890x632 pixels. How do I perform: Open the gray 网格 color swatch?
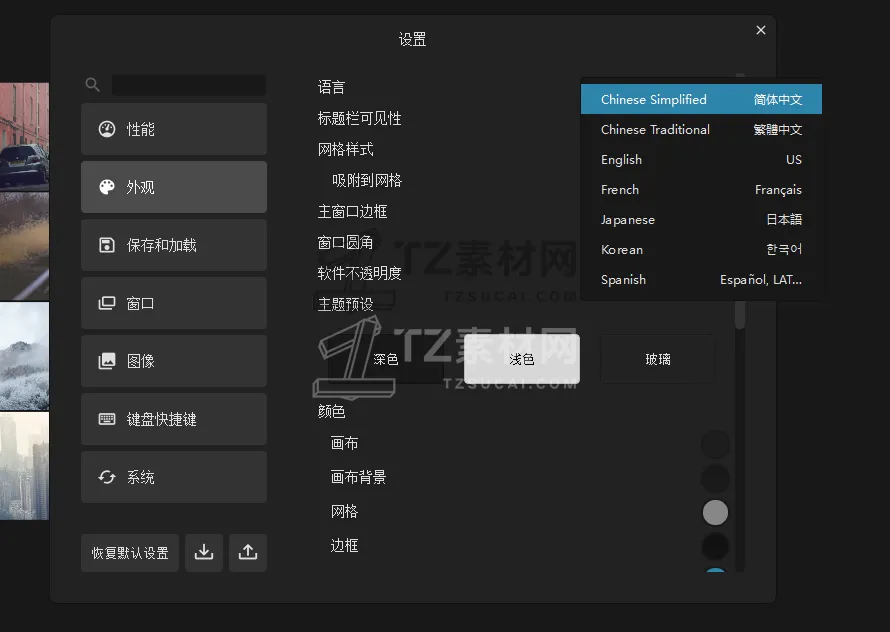pyautogui.click(x=715, y=512)
